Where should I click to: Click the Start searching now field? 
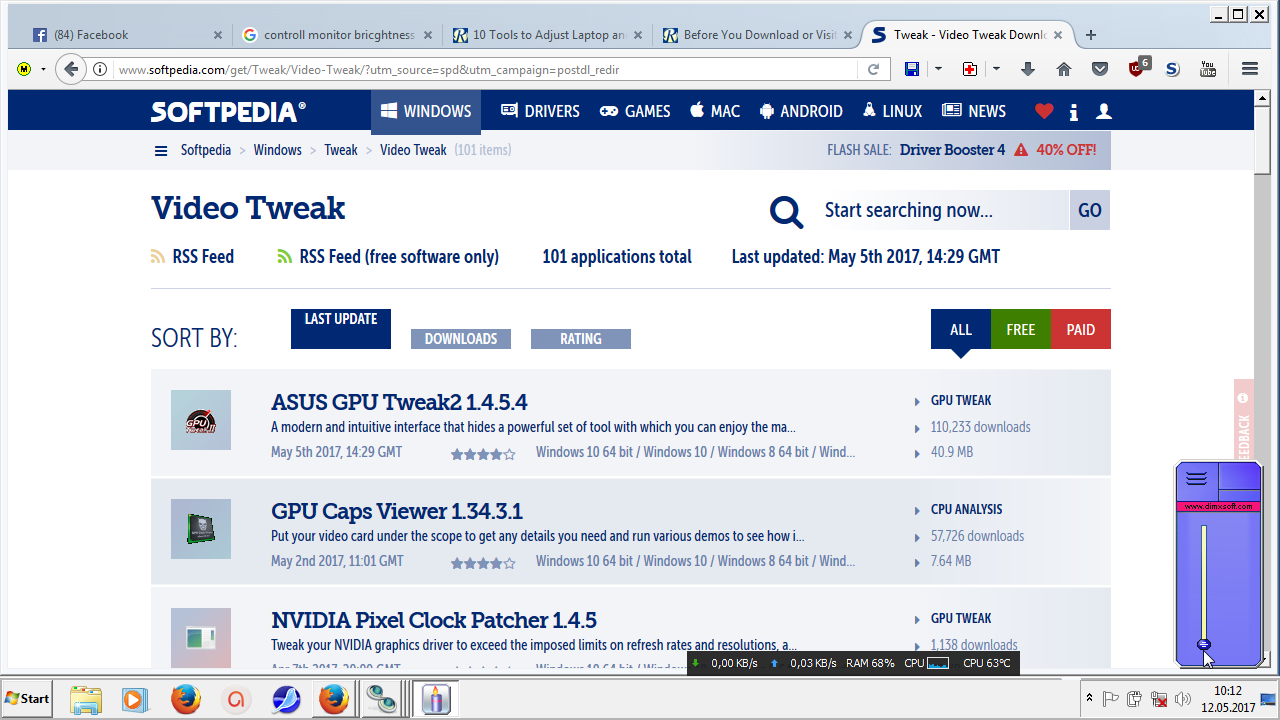click(x=942, y=210)
